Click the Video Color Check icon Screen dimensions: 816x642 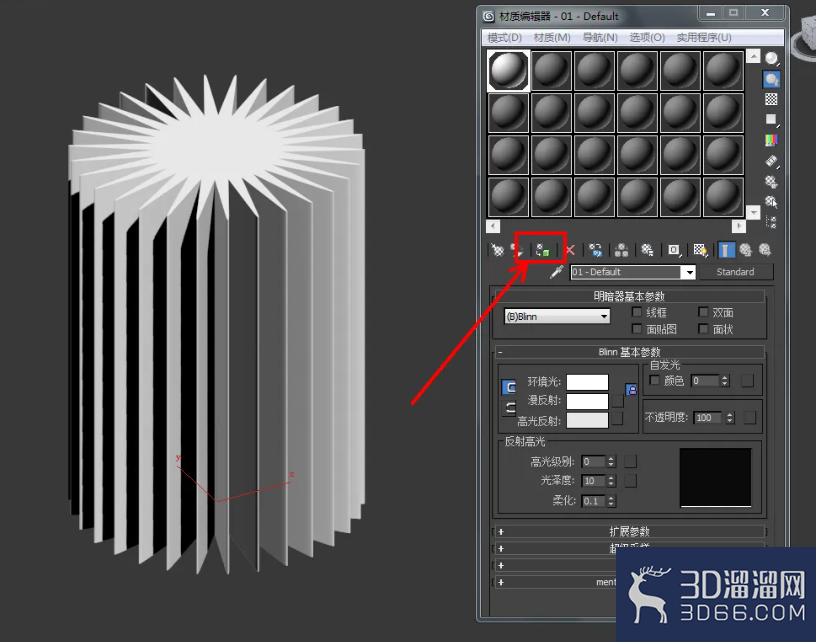(771, 140)
